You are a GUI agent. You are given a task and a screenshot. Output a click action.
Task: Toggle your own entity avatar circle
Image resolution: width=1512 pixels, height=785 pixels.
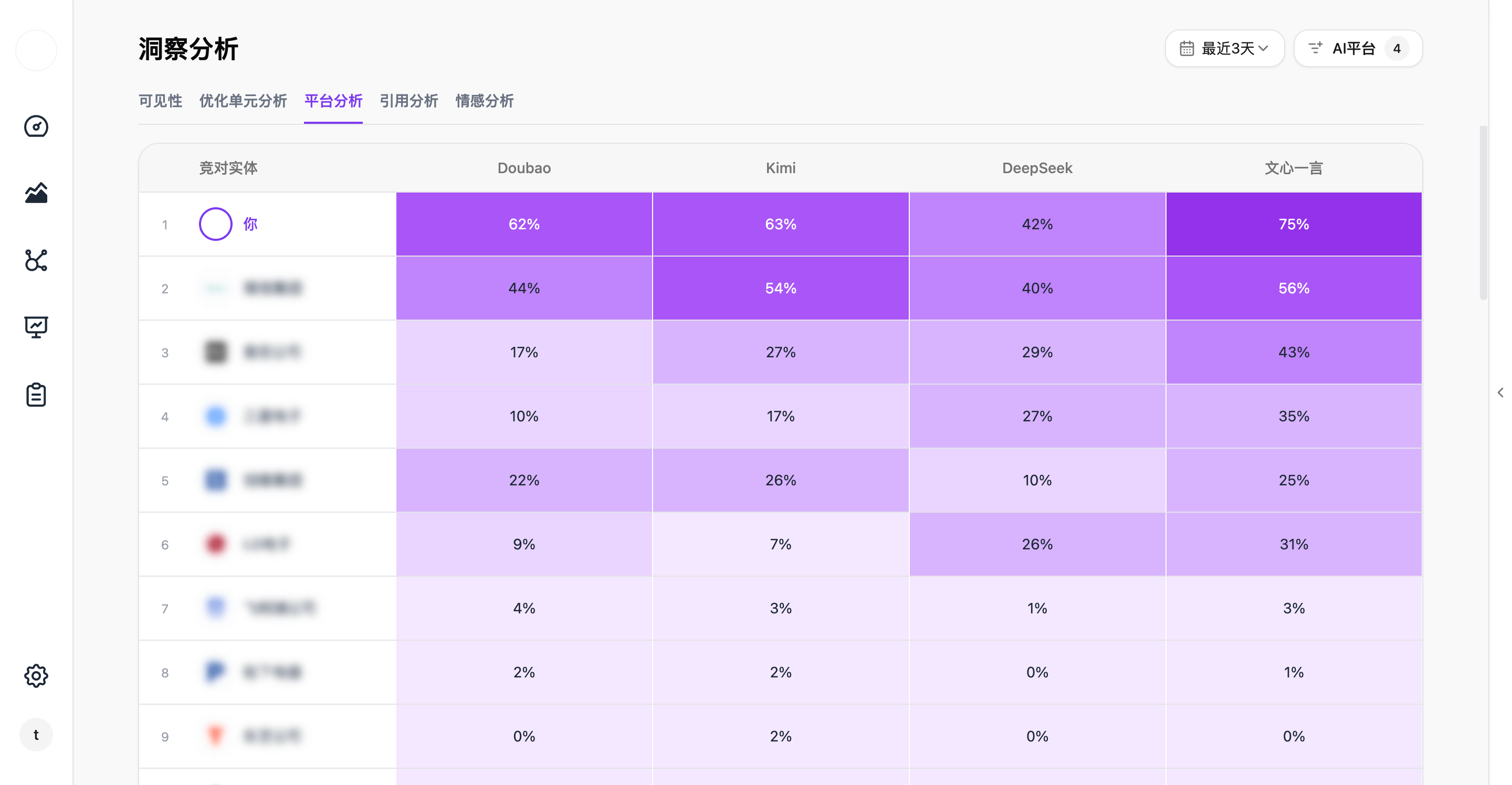click(215, 224)
